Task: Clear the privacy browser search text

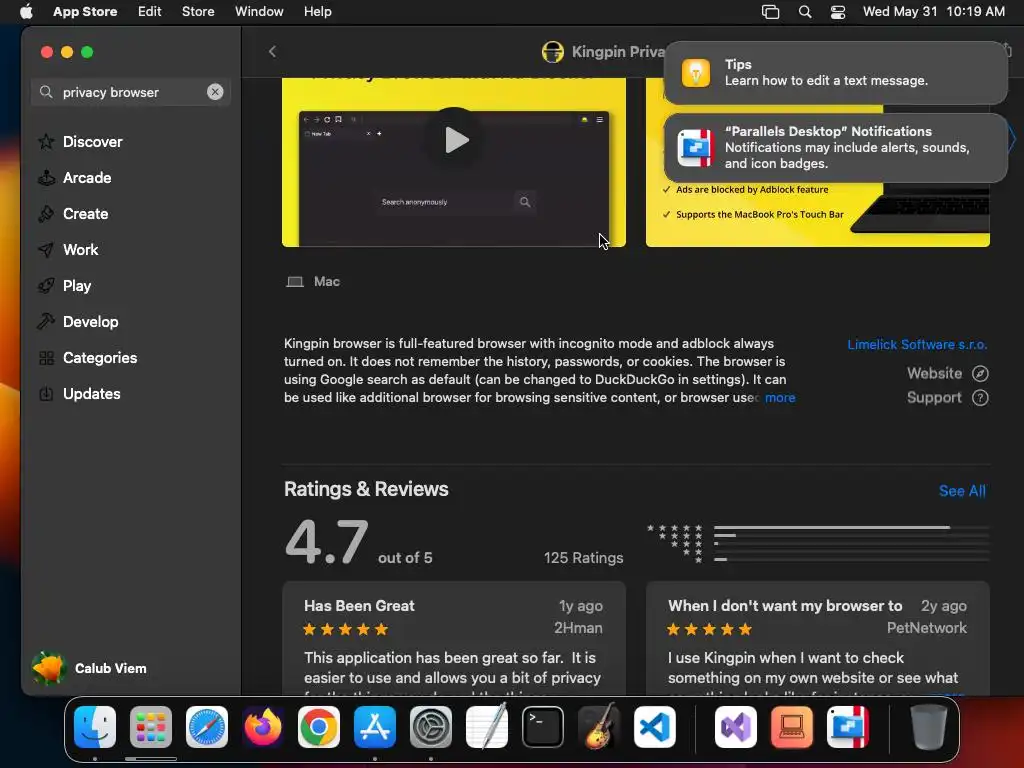Action: 215,92
